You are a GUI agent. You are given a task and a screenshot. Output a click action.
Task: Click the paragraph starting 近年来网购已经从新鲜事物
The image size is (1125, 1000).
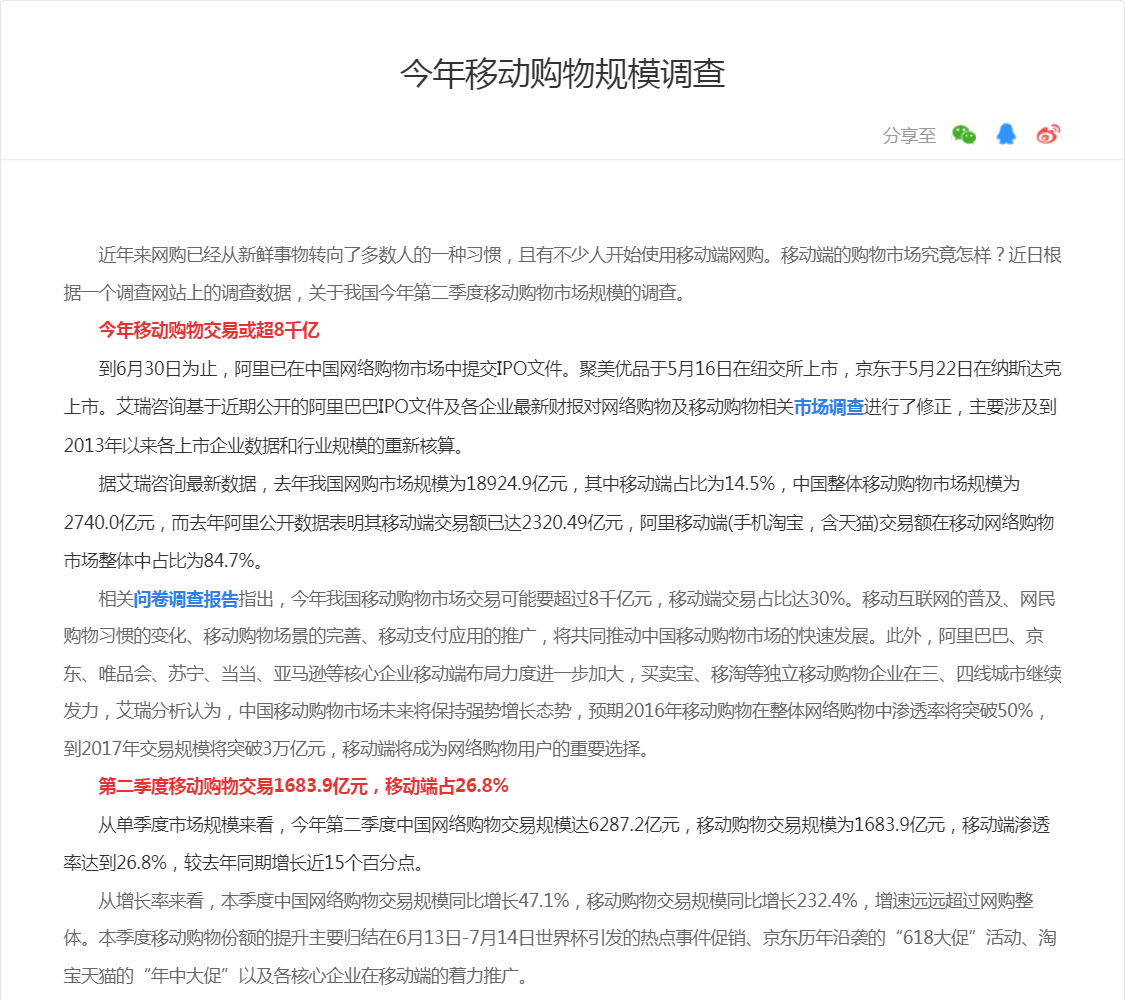562,274
